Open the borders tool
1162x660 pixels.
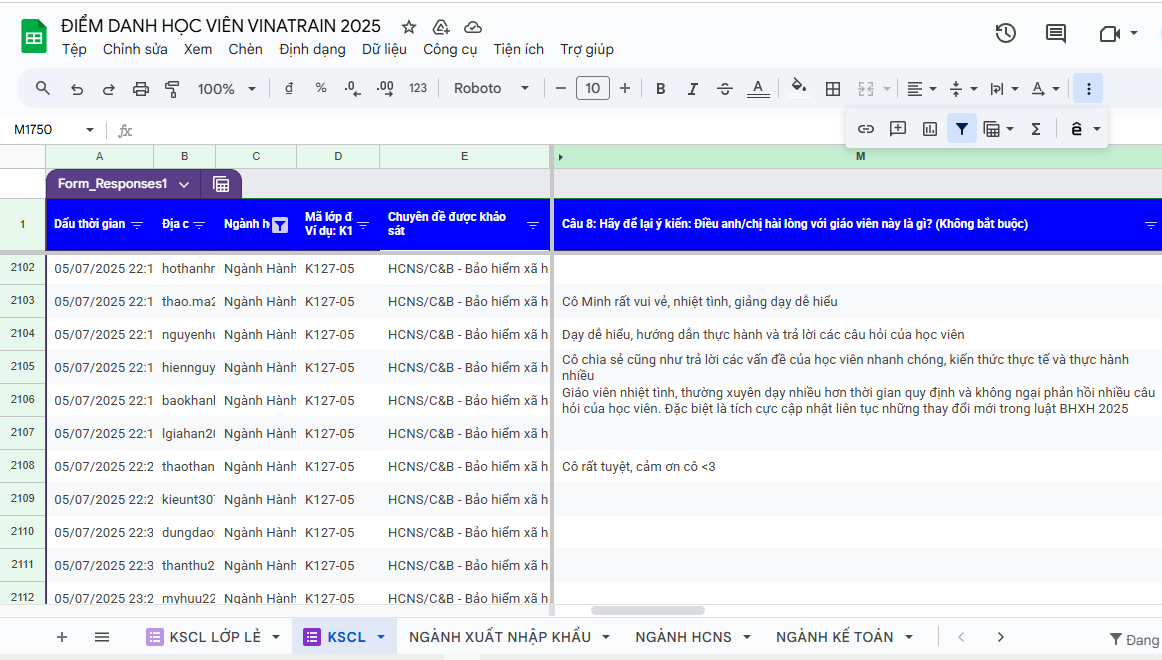click(x=832, y=89)
